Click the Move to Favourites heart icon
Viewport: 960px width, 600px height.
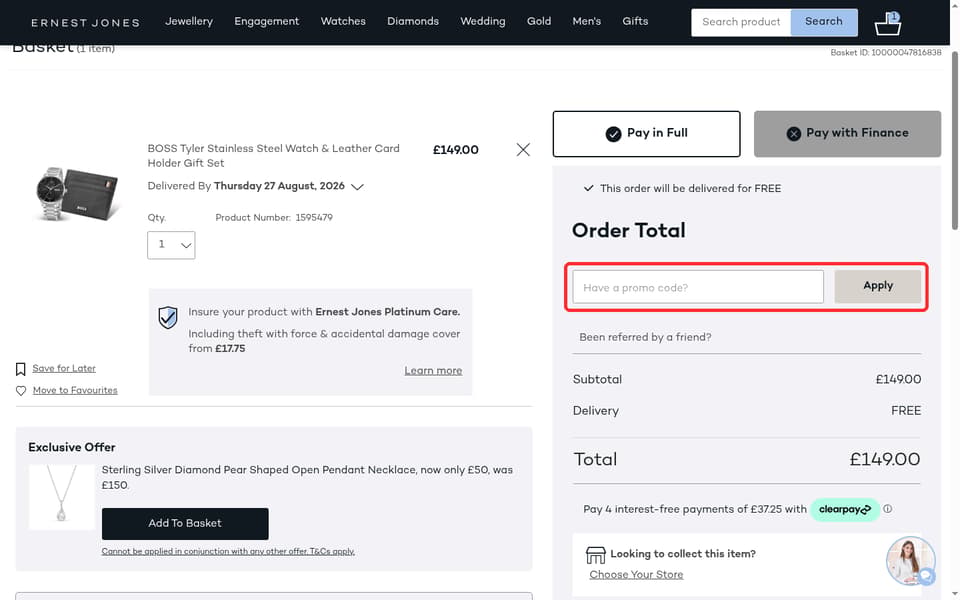[21, 391]
